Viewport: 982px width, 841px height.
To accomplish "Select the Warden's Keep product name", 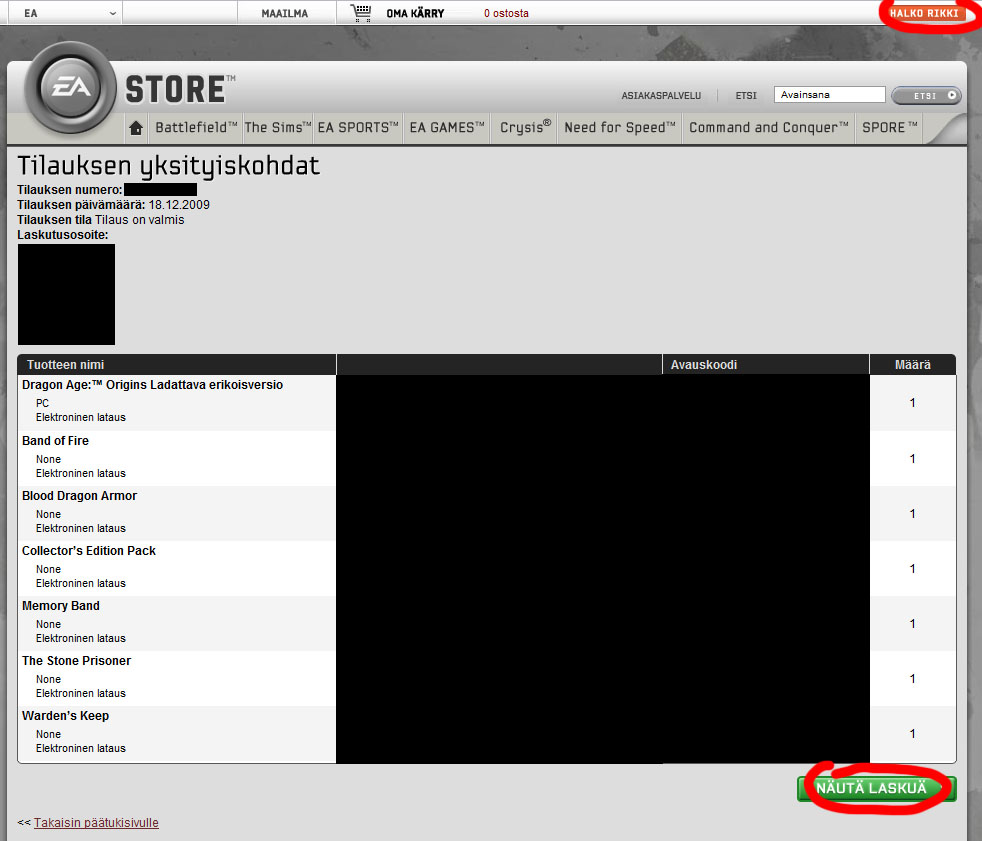I will [x=65, y=716].
